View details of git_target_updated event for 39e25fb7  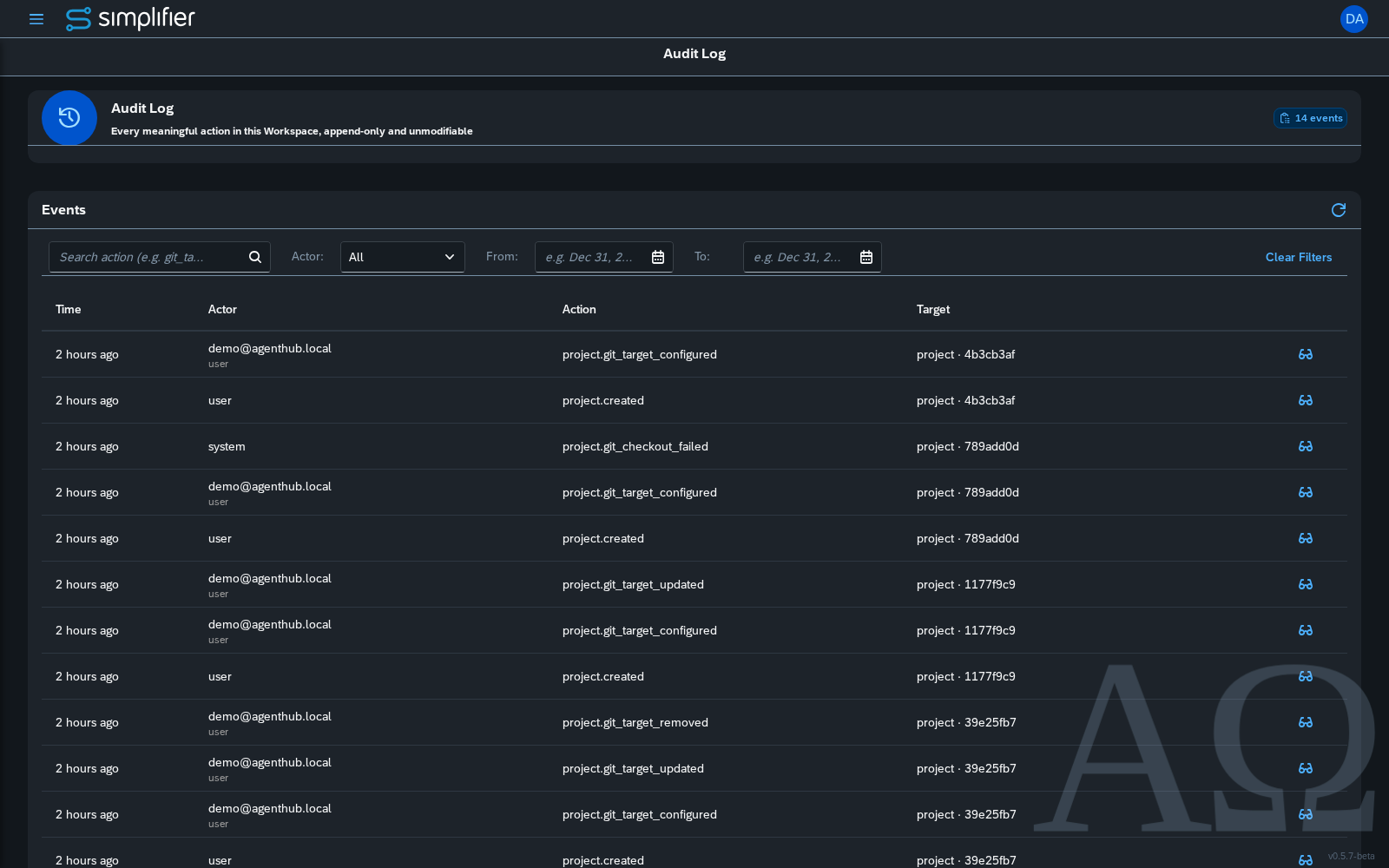tap(1306, 768)
